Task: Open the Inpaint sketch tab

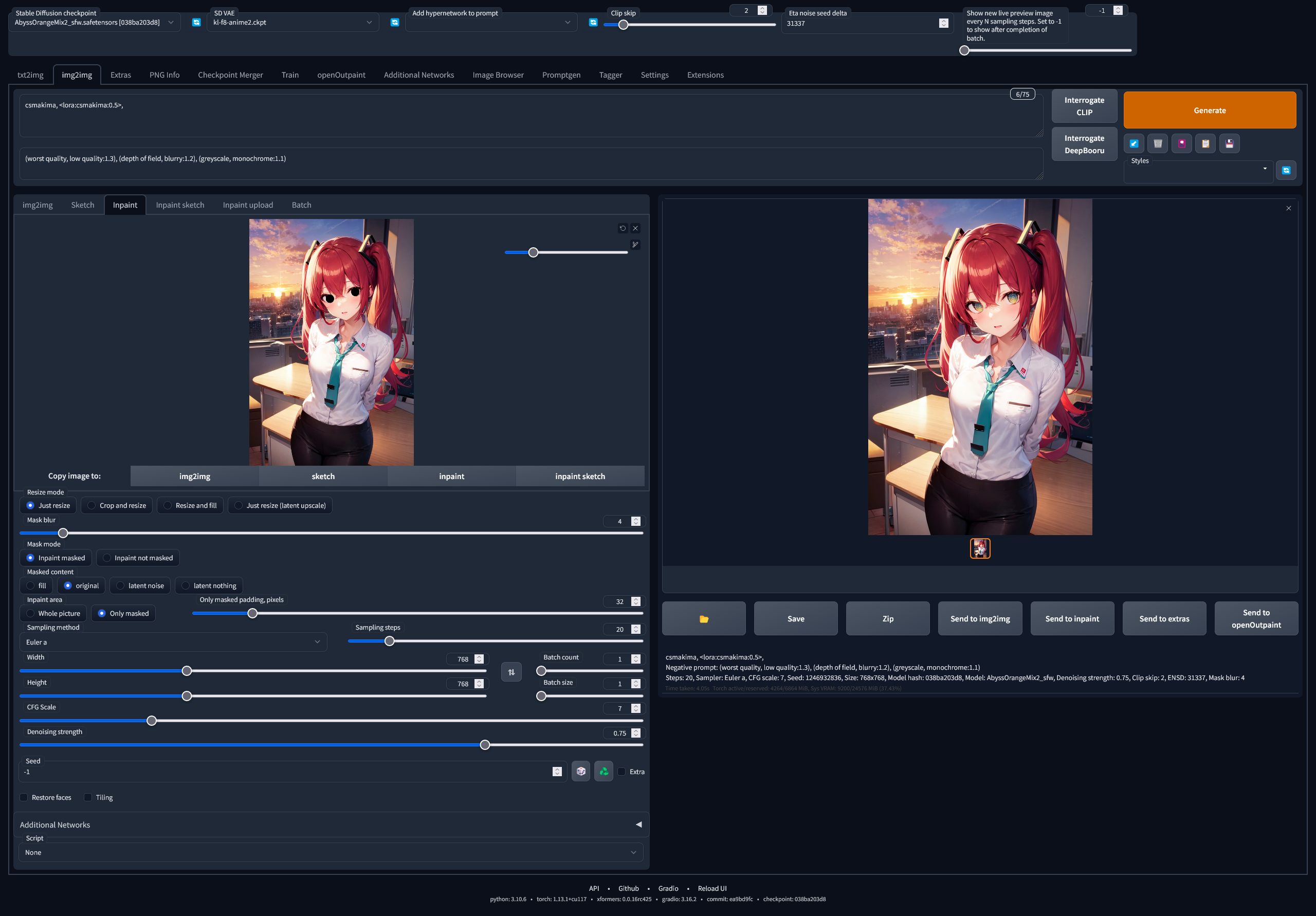Action: click(x=180, y=205)
